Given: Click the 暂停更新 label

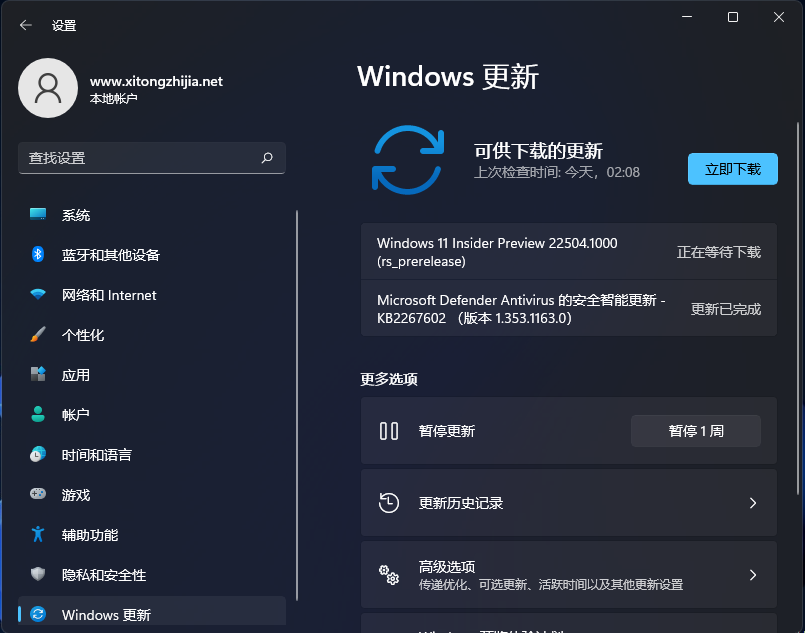Looking at the screenshot, I should tap(447, 431).
